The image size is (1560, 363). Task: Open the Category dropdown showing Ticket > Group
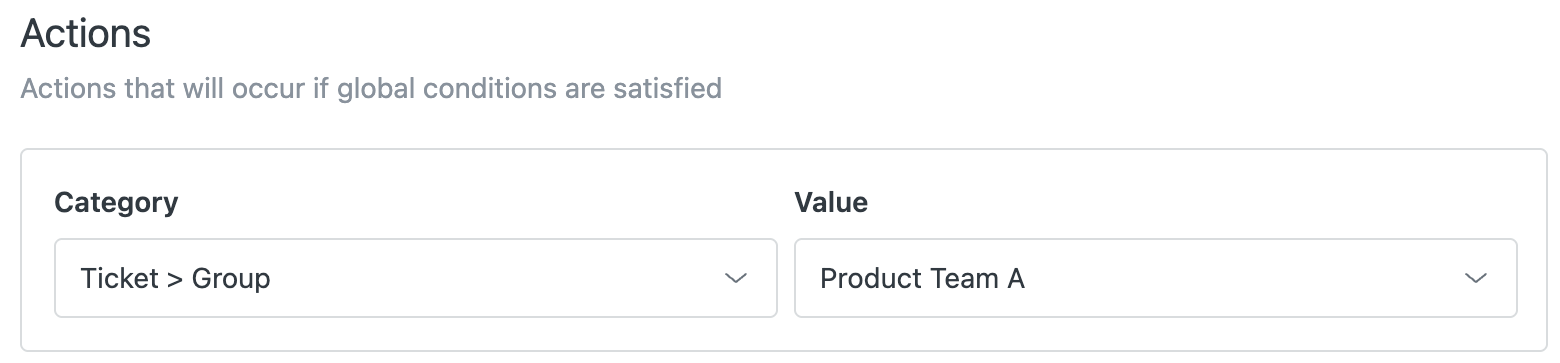click(x=416, y=278)
